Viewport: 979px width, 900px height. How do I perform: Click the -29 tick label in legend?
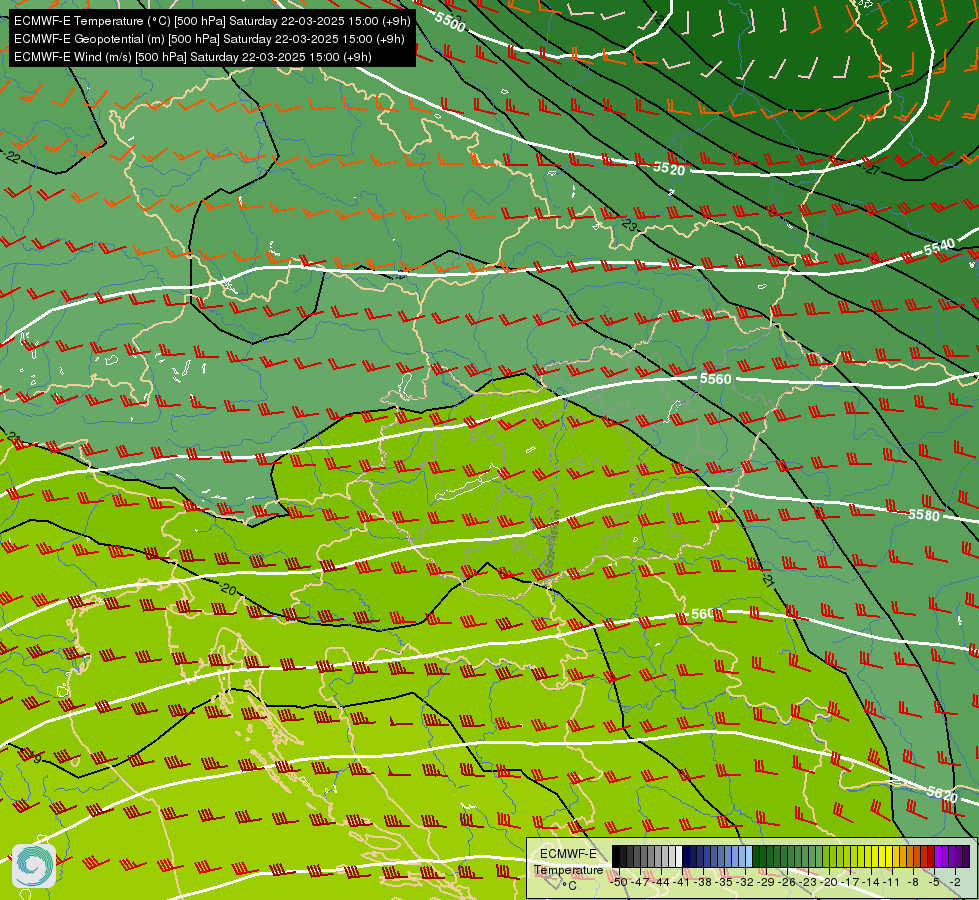(765, 882)
